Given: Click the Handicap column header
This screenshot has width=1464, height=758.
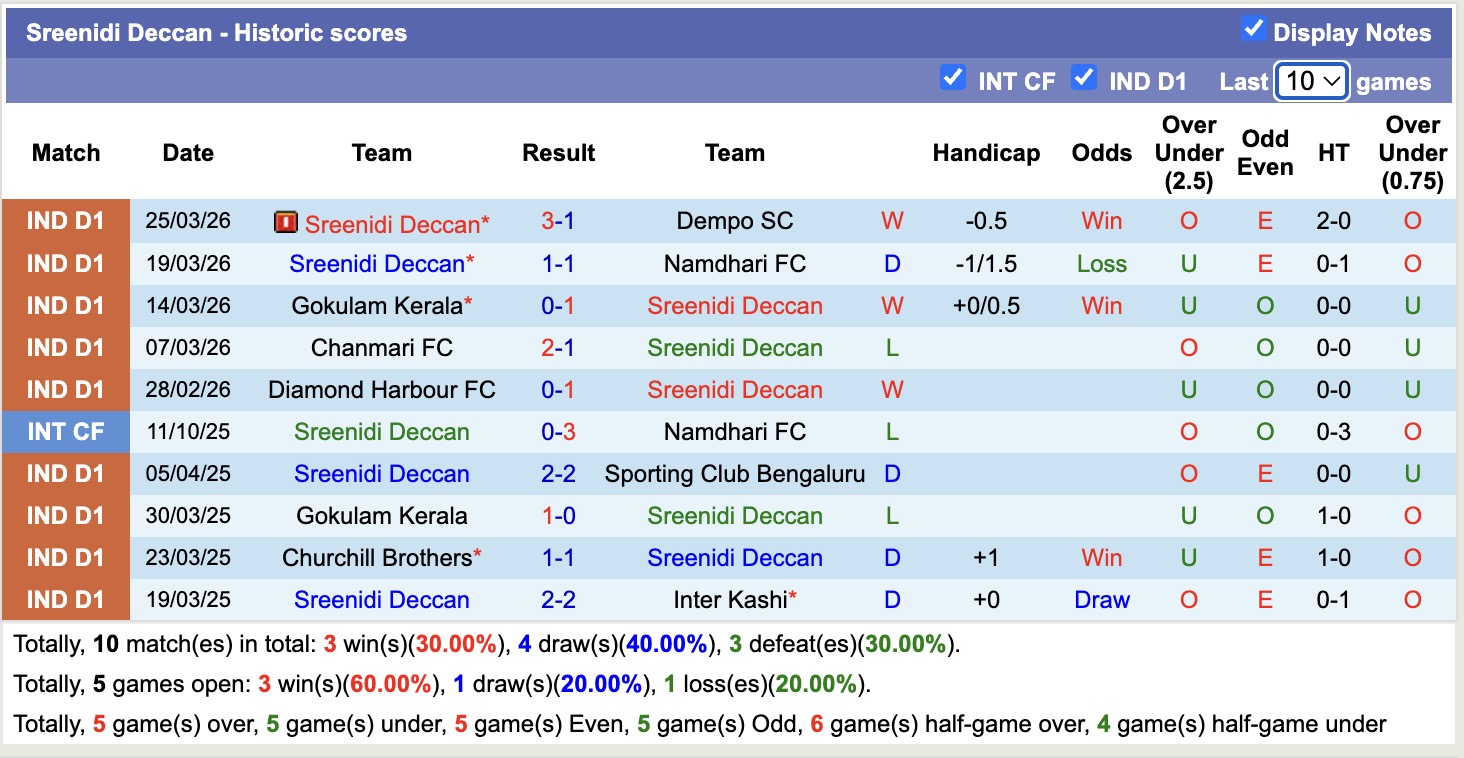Looking at the screenshot, I should (x=985, y=153).
